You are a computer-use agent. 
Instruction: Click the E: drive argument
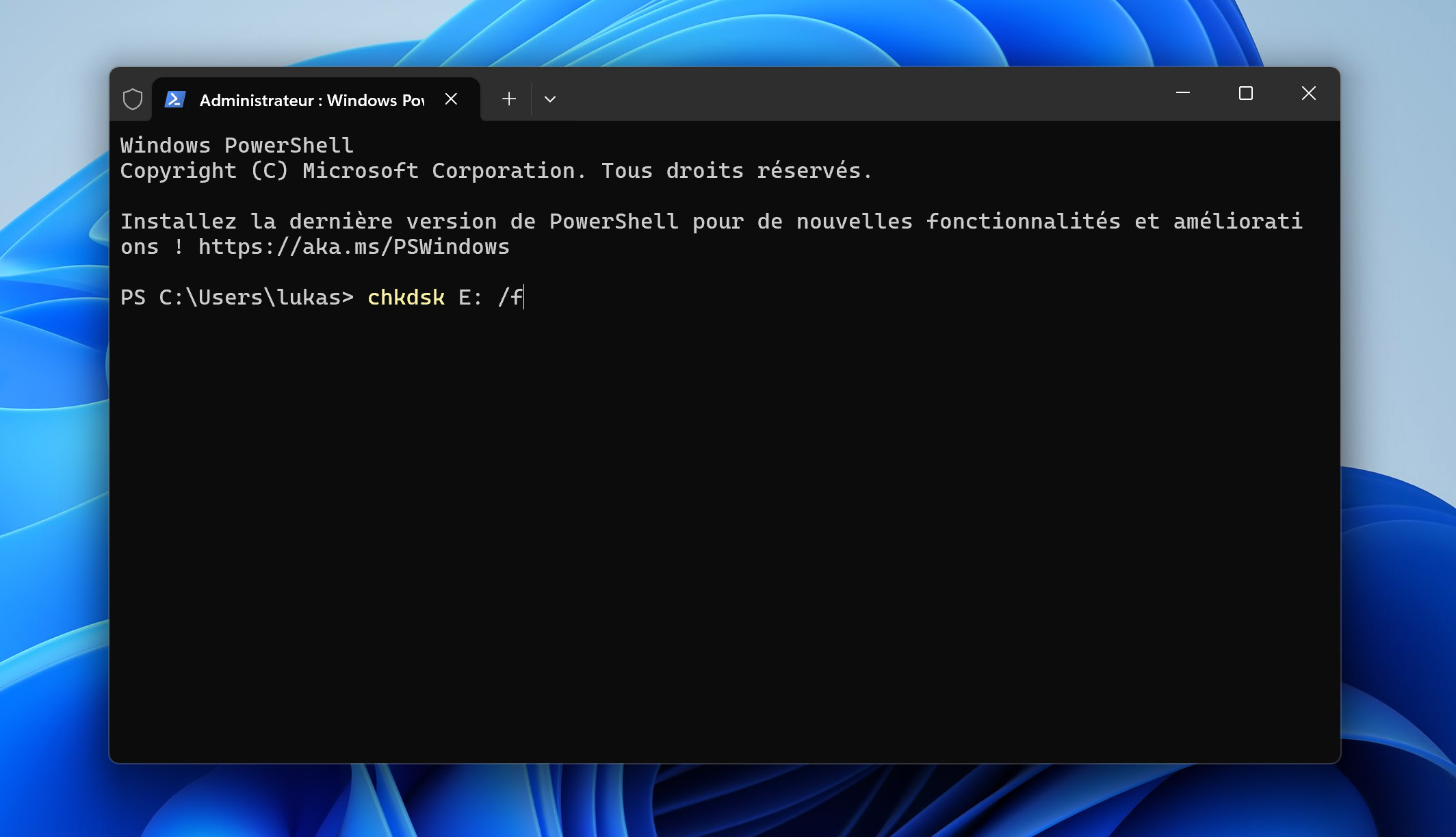[470, 298]
